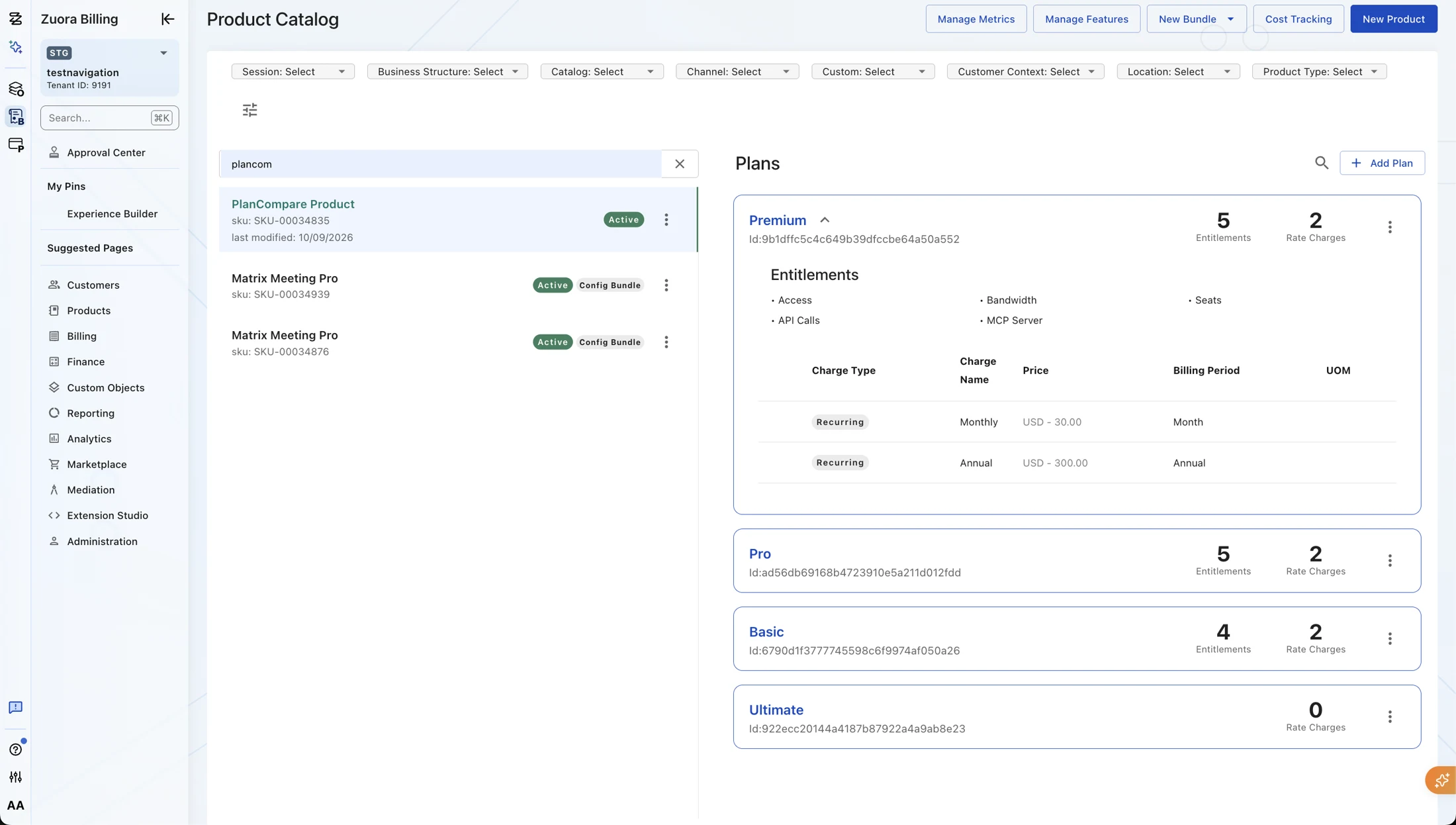Open the help question mark icon
This screenshot has height=825, width=1456.
pyautogui.click(x=15, y=749)
